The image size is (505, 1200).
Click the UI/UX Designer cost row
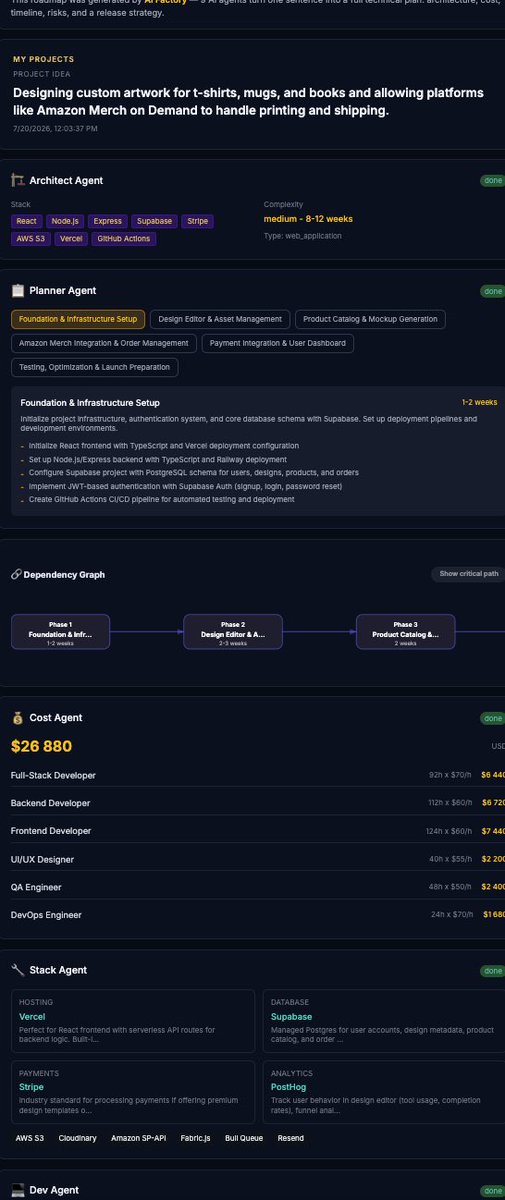(x=258, y=859)
